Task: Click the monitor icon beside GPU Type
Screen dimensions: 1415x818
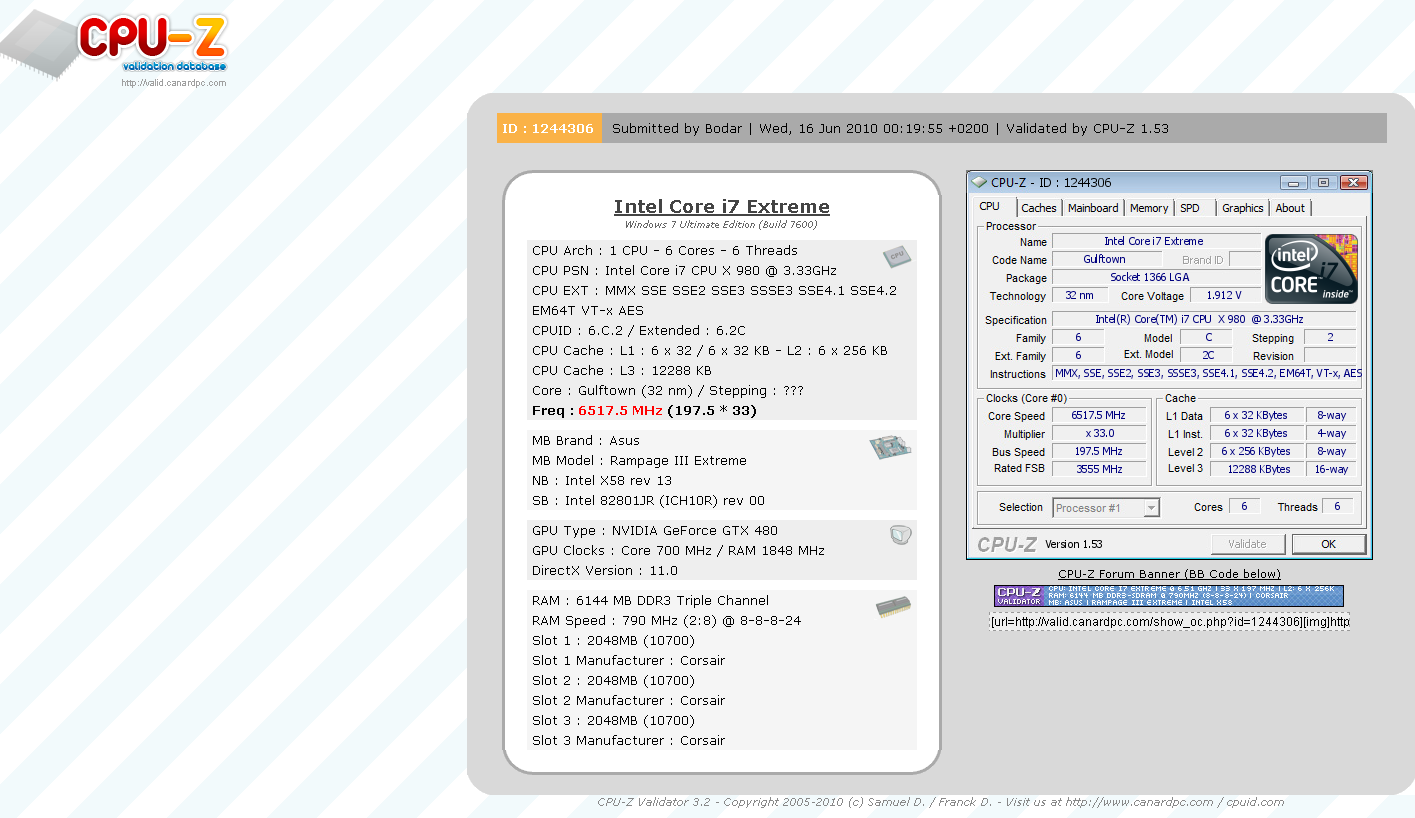Action: [900, 536]
